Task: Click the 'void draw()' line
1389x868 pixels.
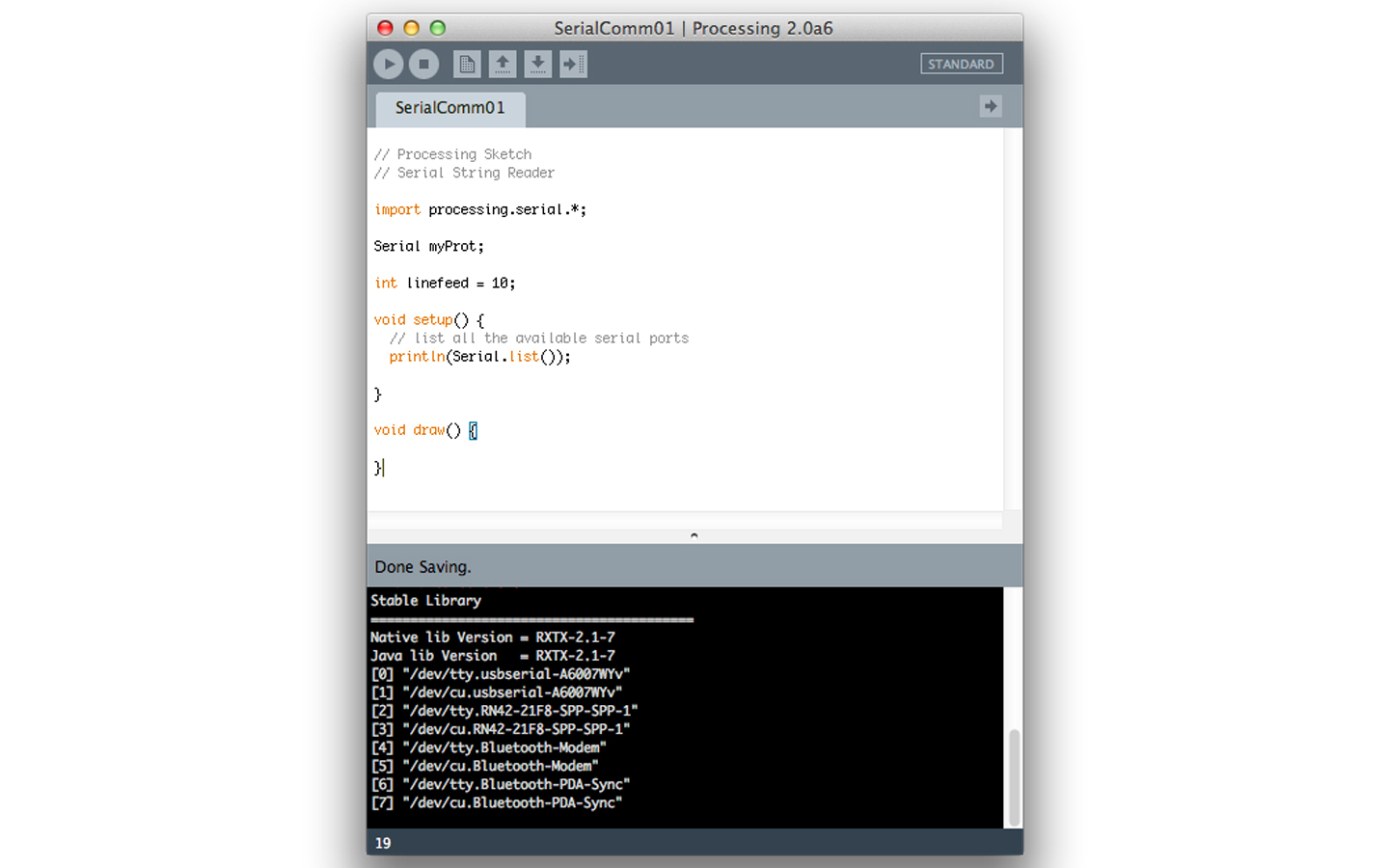Action: pos(425,430)
